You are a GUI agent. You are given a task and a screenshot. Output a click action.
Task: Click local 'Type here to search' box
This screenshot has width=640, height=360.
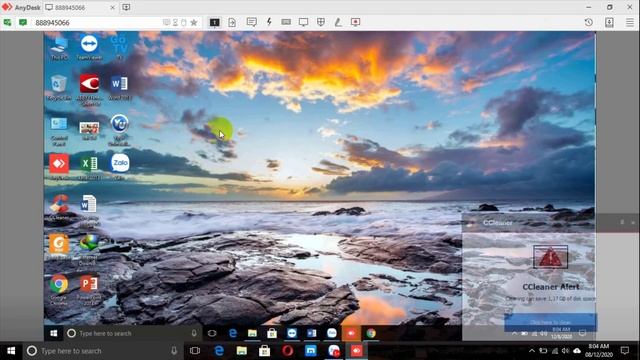click(x=102, y=351)
